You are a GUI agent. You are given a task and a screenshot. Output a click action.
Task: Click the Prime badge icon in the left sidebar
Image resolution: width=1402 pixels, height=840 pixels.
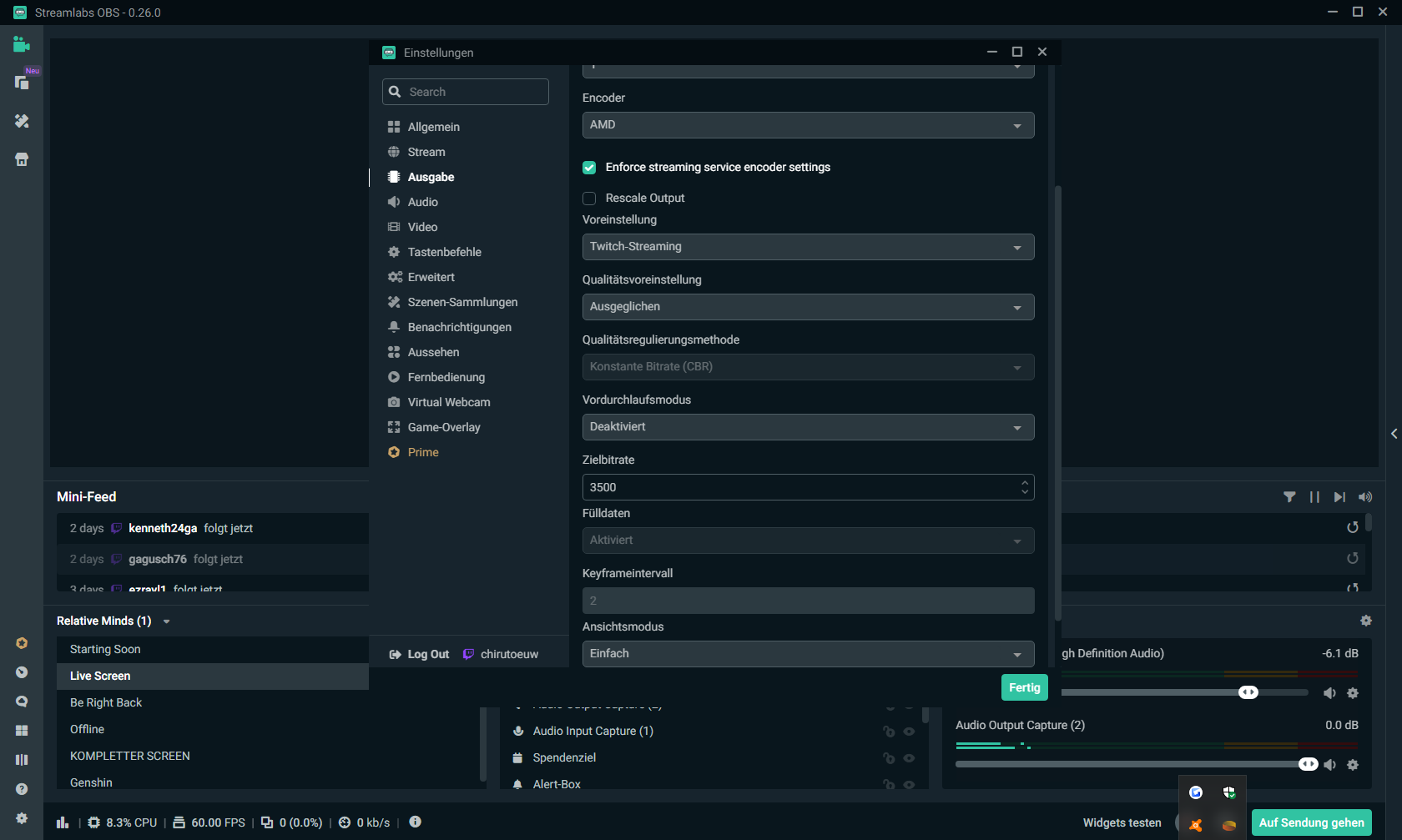(22, 643)
